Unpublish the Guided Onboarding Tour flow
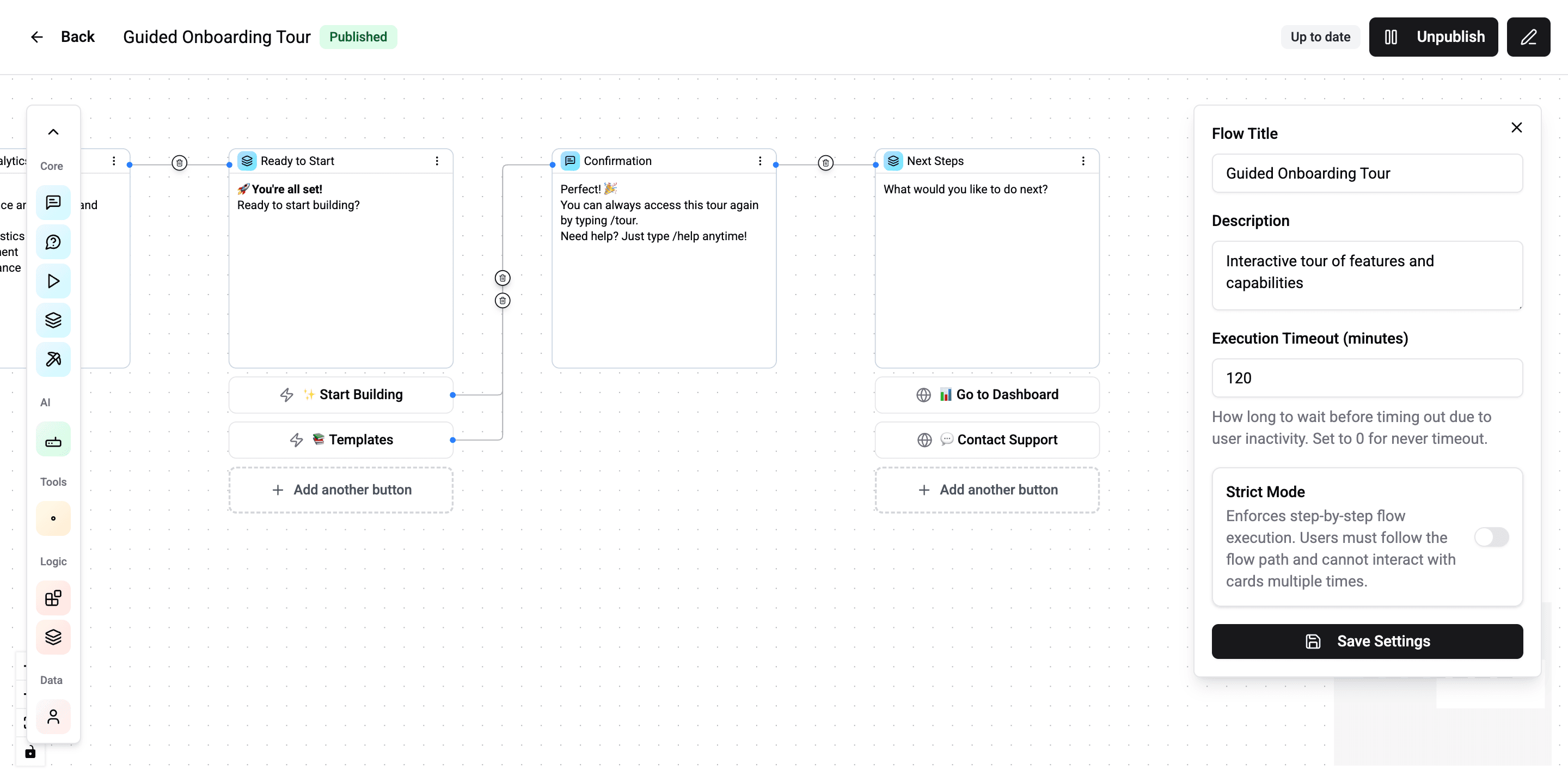The height and width of the screenshot is (782, 1568). coord(1434,36)
